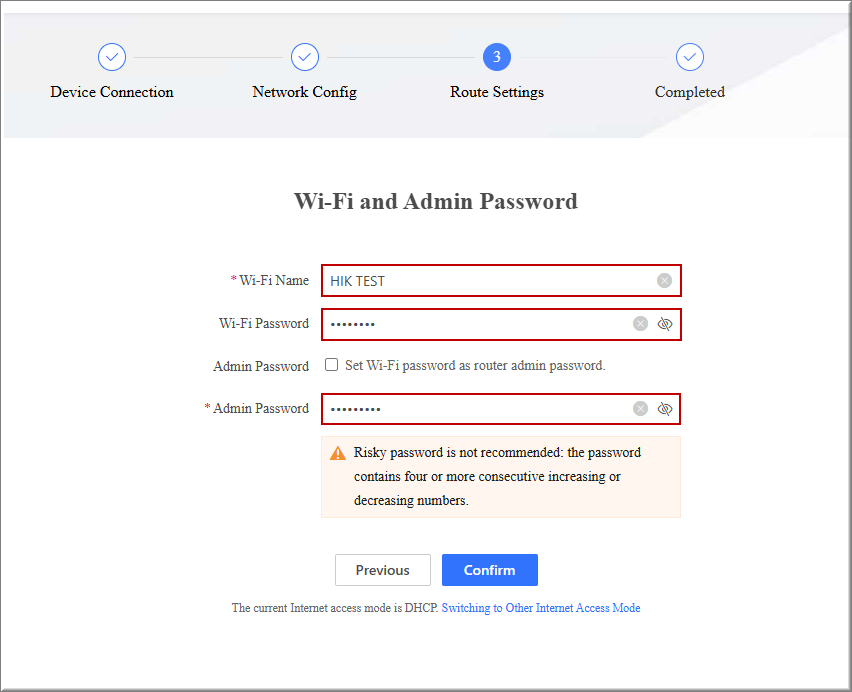Clear the Wi-Fi Name field text
This screenshot has width=852, height=692.
pyautogui.click(x=664, y=281)
